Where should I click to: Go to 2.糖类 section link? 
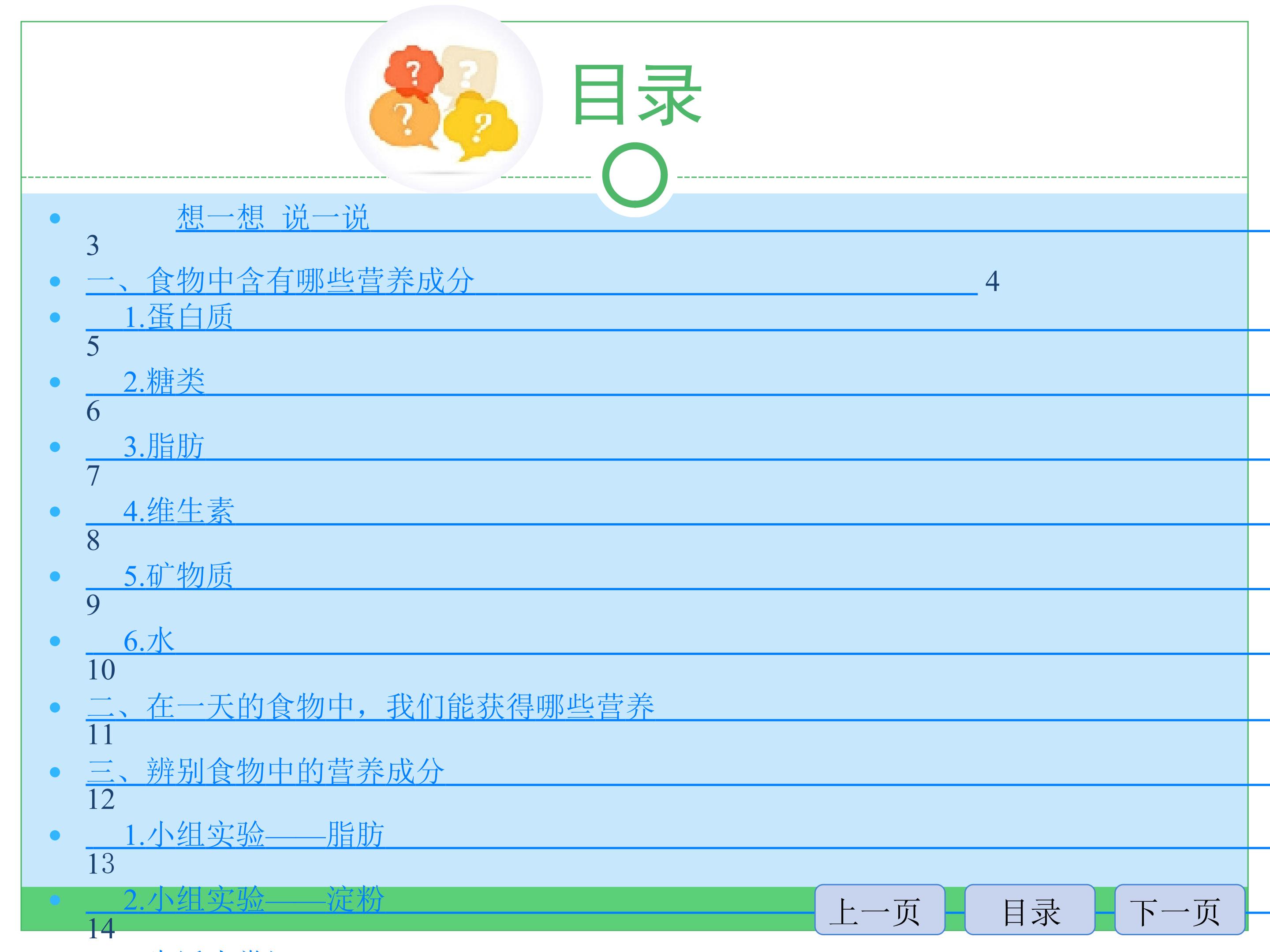[164, 382]
